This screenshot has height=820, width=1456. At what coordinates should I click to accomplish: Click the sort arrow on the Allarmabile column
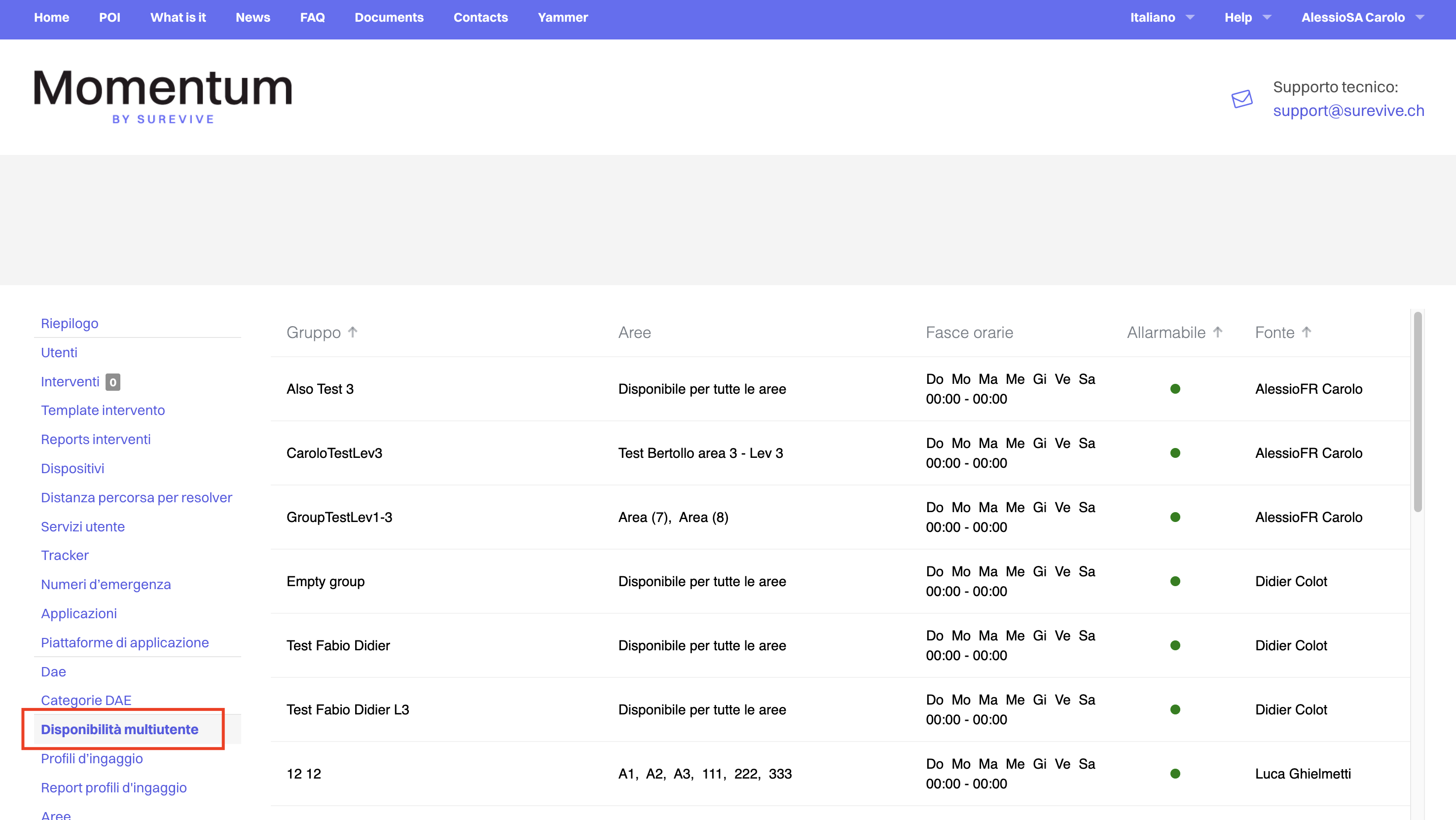click(x=1217, y=332)
